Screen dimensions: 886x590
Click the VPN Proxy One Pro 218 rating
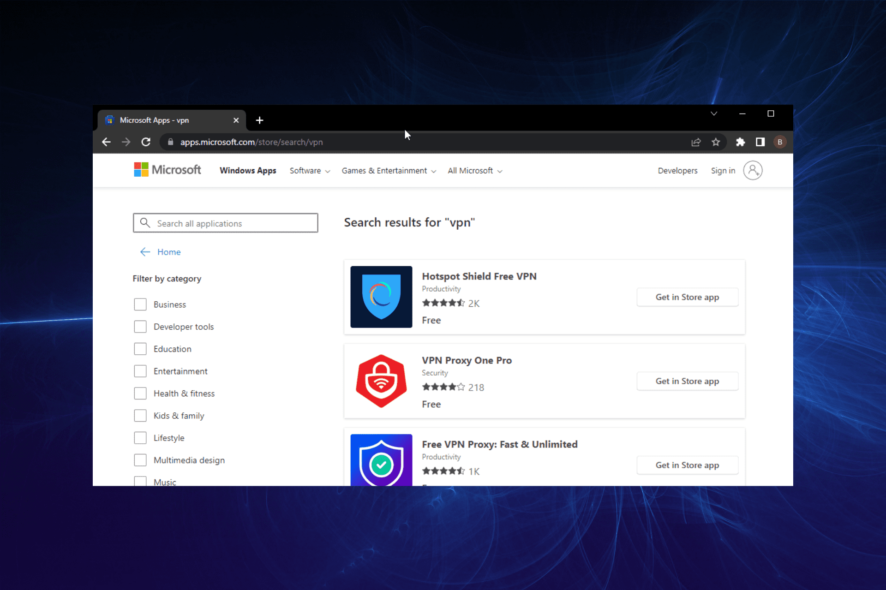click(x=453, y=388)
